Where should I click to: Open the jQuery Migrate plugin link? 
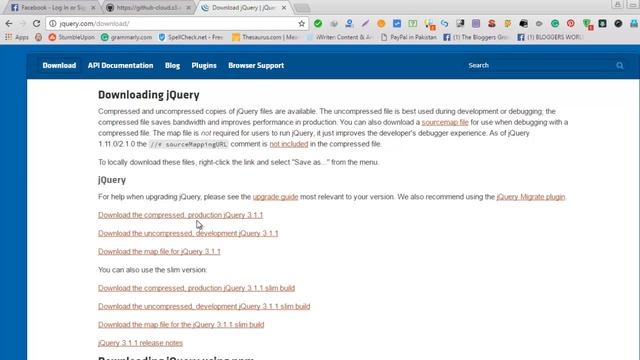[x=531, y=197]
